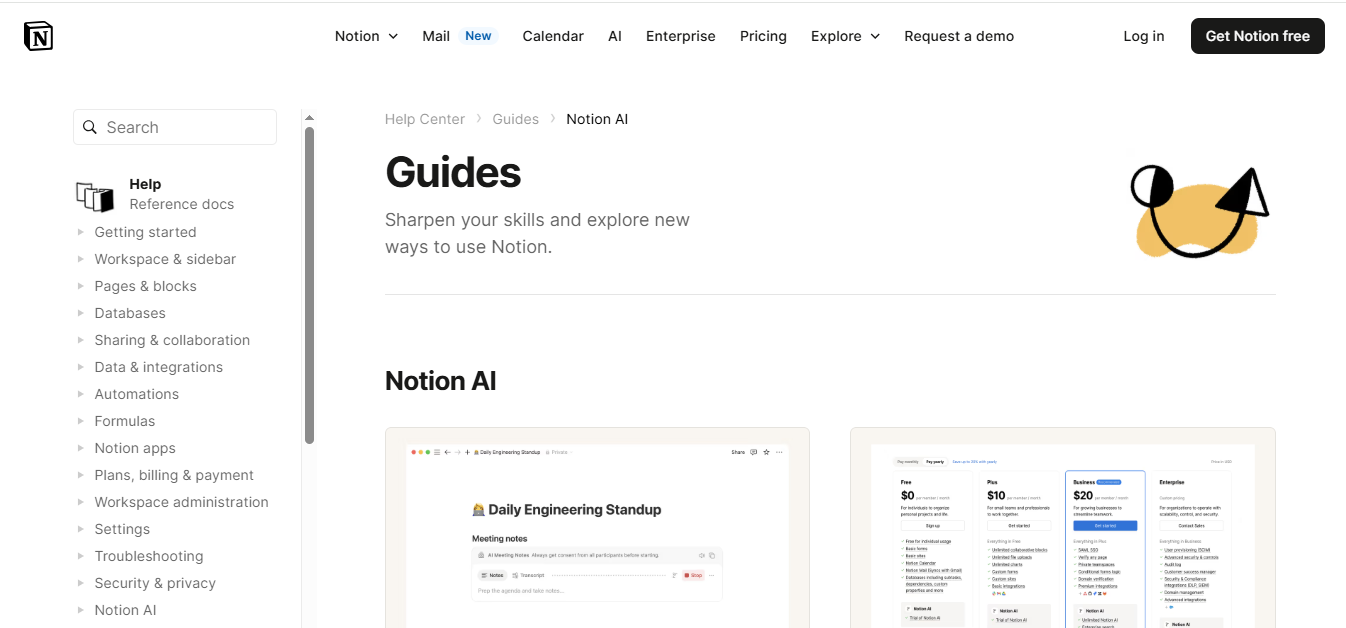The image size is (1346, 628).
Task: Click the Log in link
Action: [x=1143, y=36]
